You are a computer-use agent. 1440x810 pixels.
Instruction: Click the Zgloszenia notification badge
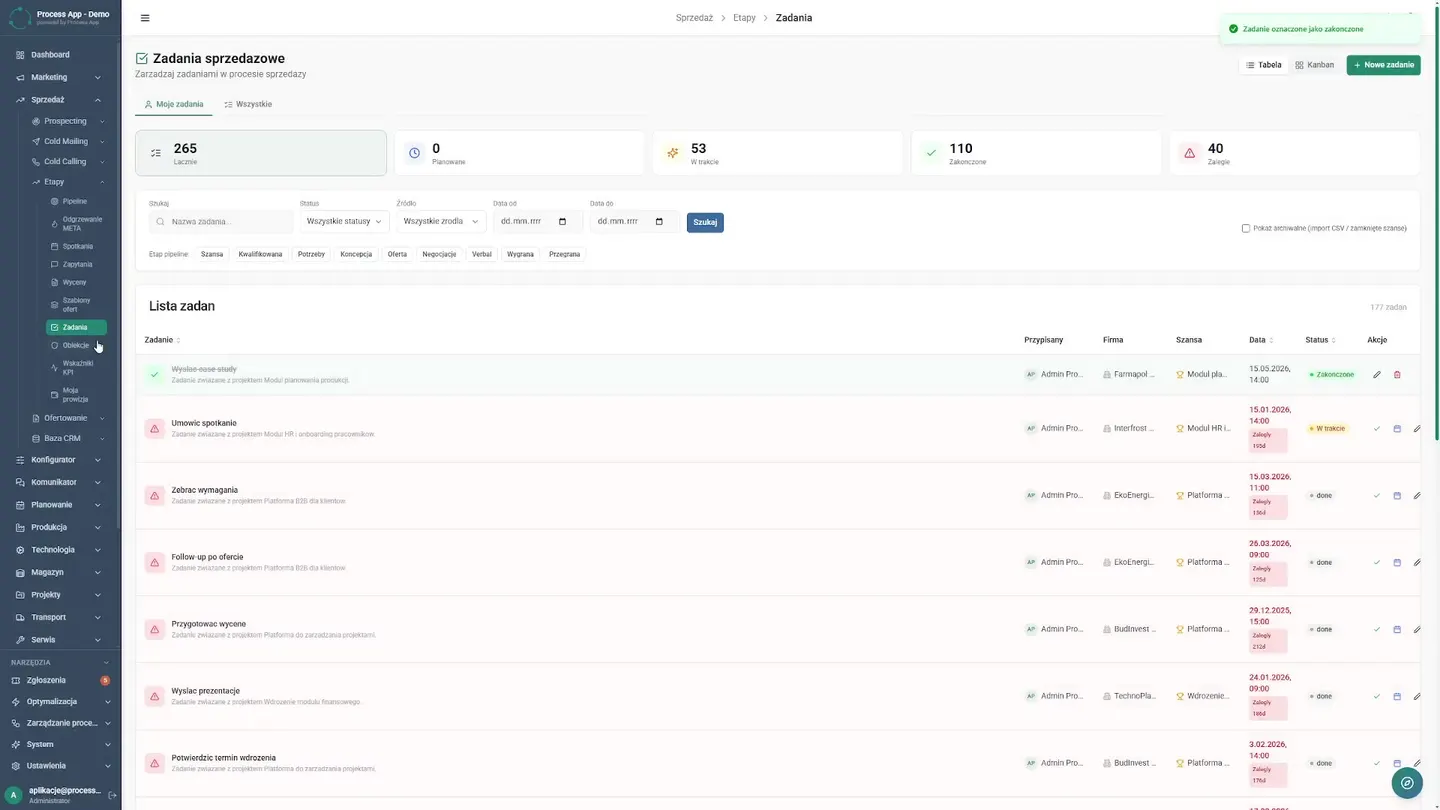[x=105, y=681]
